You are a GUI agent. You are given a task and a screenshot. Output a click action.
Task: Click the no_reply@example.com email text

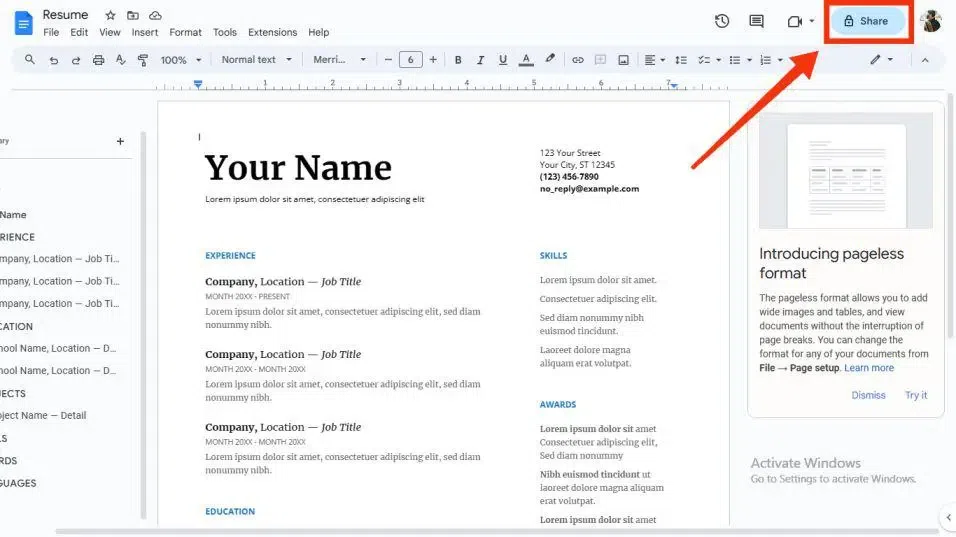[x=589, y=189]
